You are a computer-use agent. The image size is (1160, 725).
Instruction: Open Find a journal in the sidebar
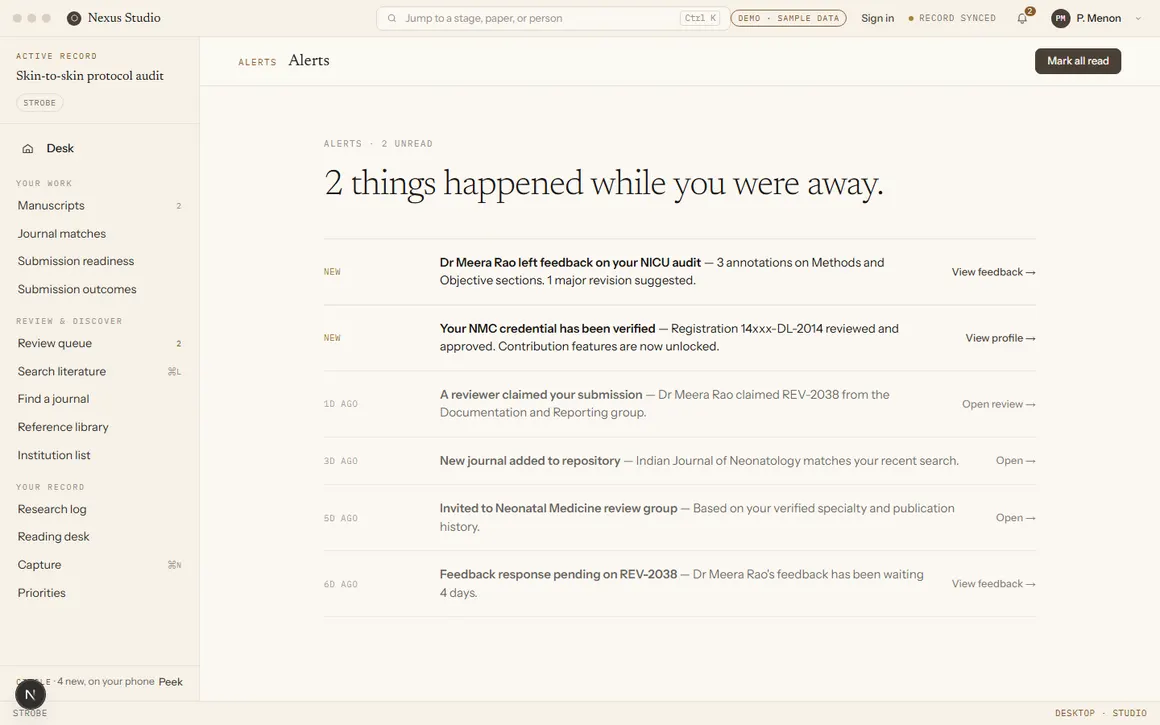100,399
